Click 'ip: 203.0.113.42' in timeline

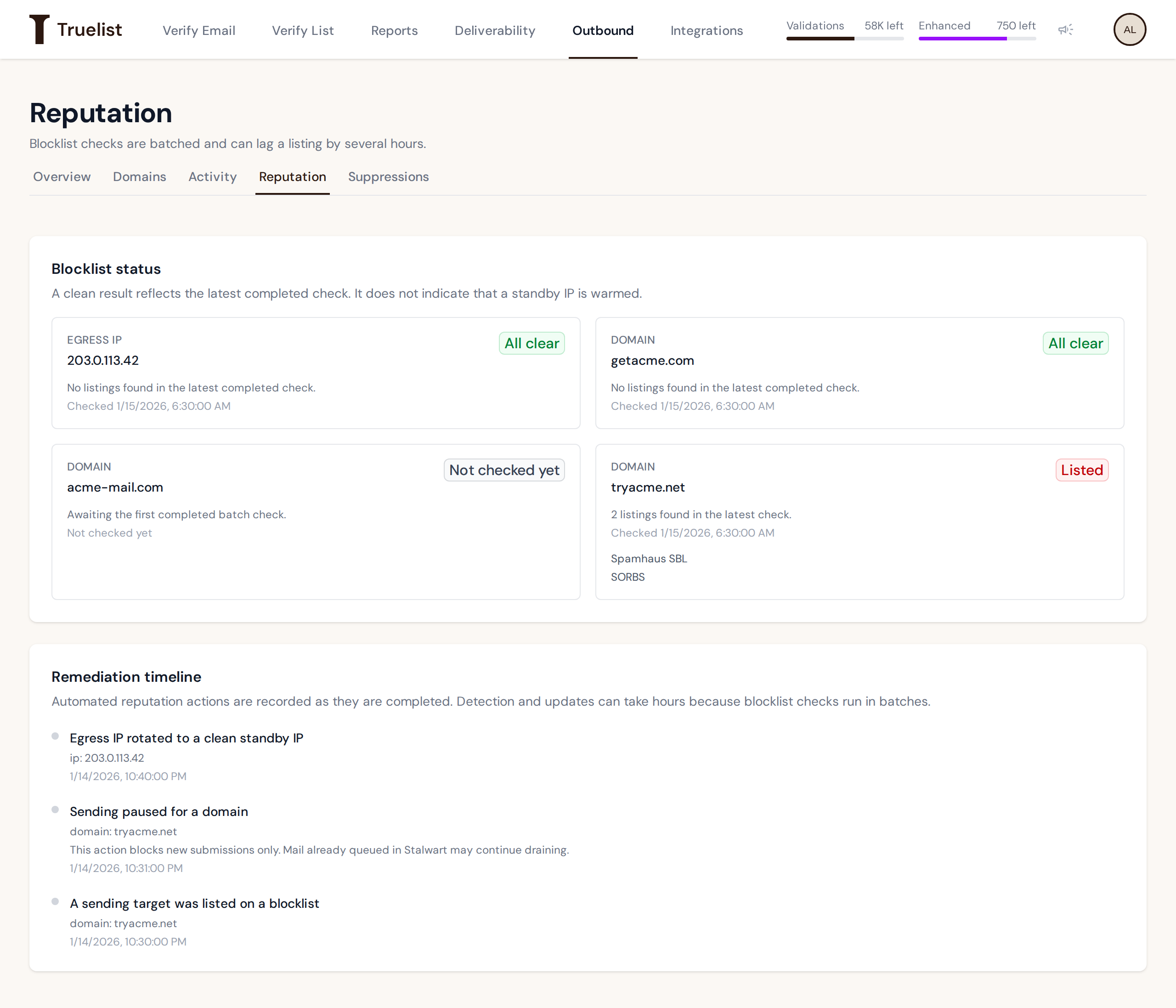pos(107,758)
